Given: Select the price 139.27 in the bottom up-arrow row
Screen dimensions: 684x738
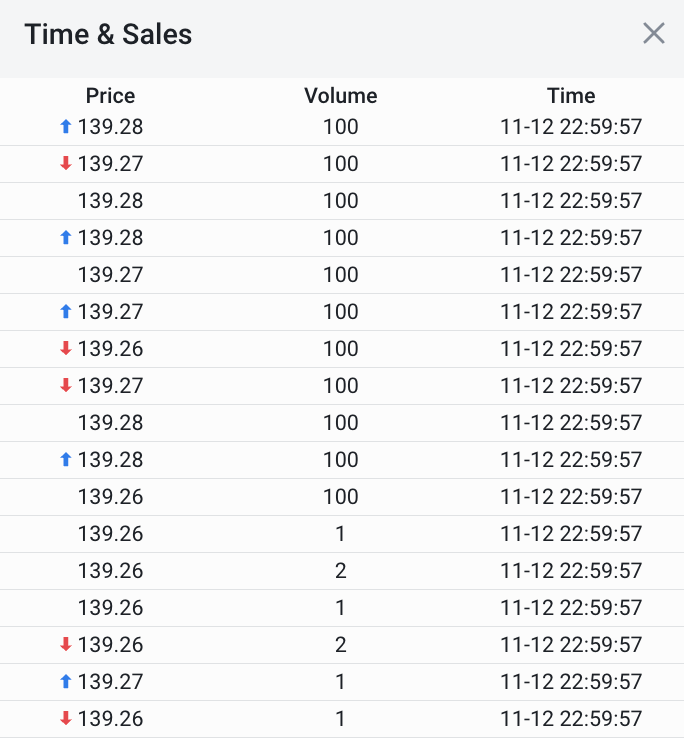Looking at the screenshot, I should pos(110,682).
